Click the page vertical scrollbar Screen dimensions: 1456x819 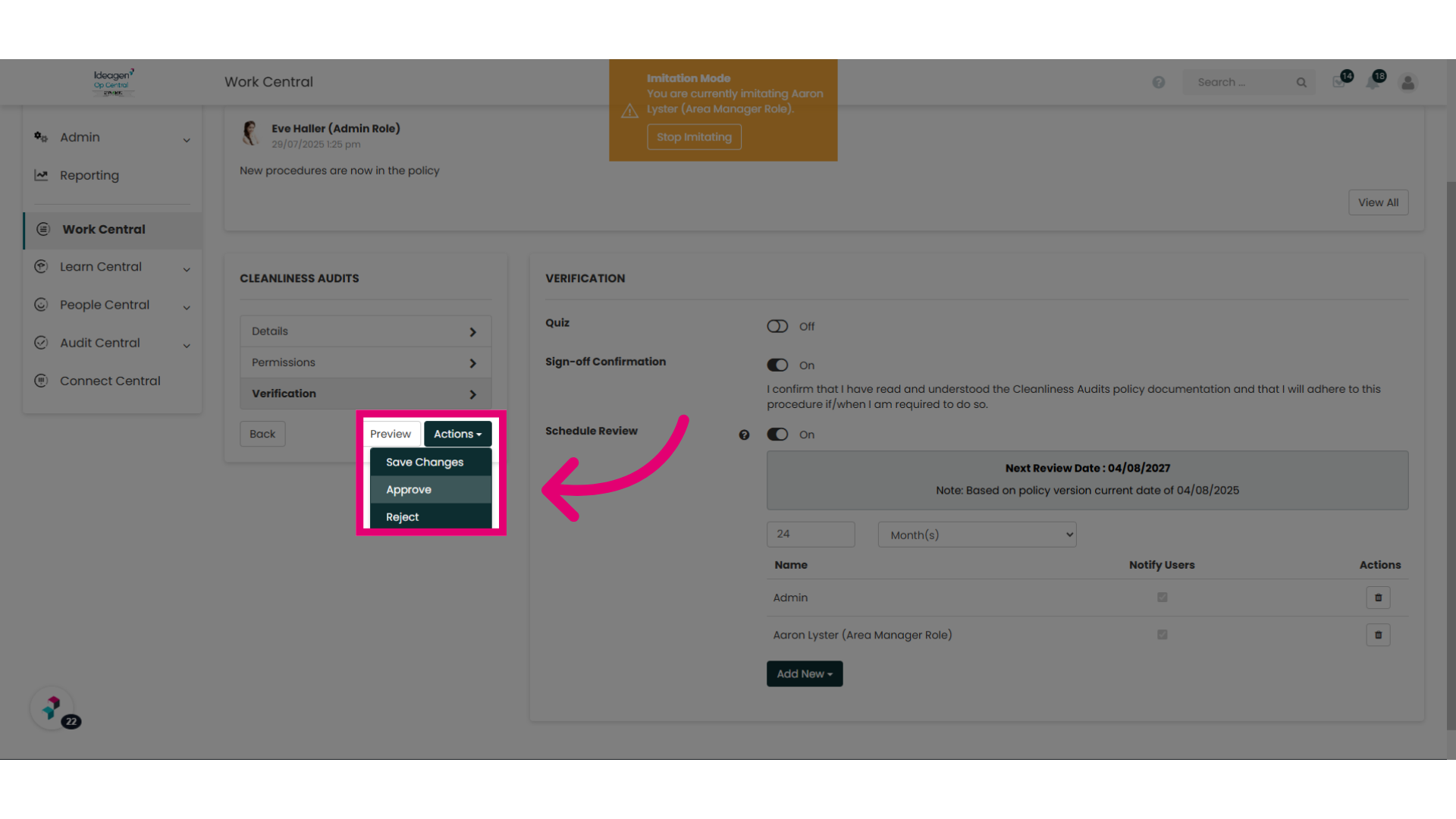click(1451, 455)
